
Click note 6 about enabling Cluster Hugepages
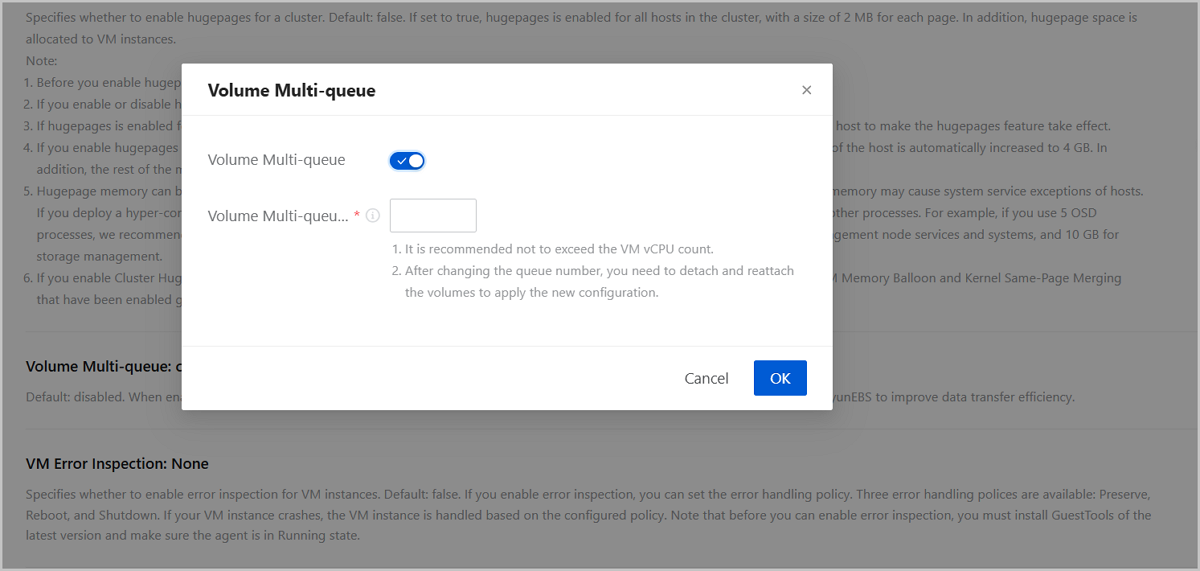pos(100,278)
